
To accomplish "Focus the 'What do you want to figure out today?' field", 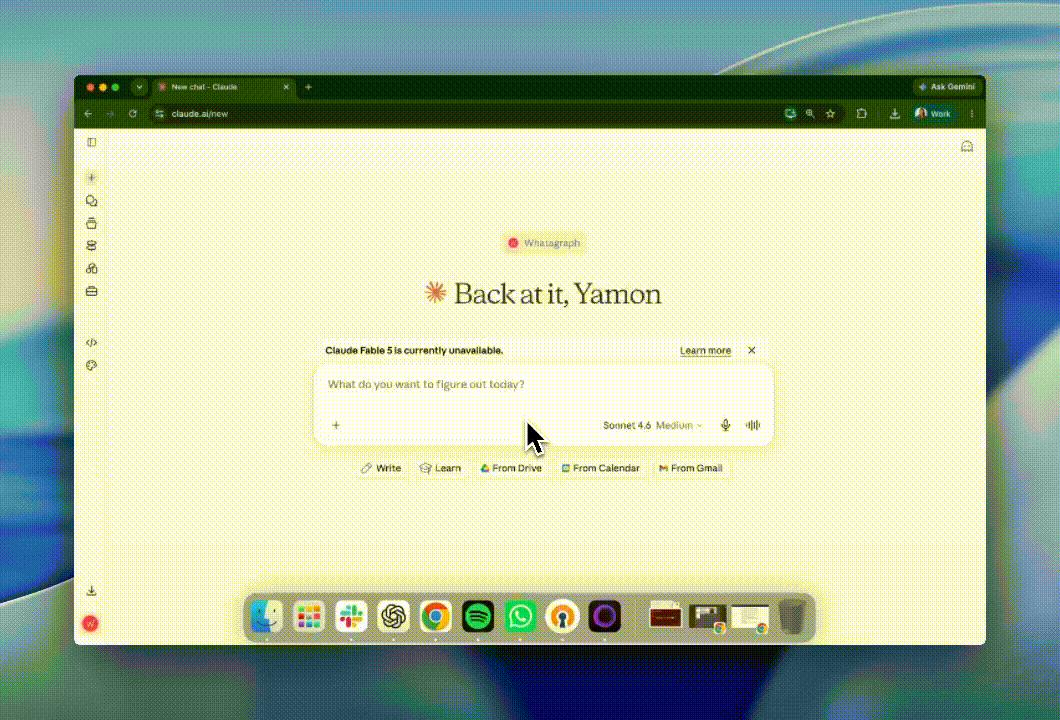I will pos(544,384).
